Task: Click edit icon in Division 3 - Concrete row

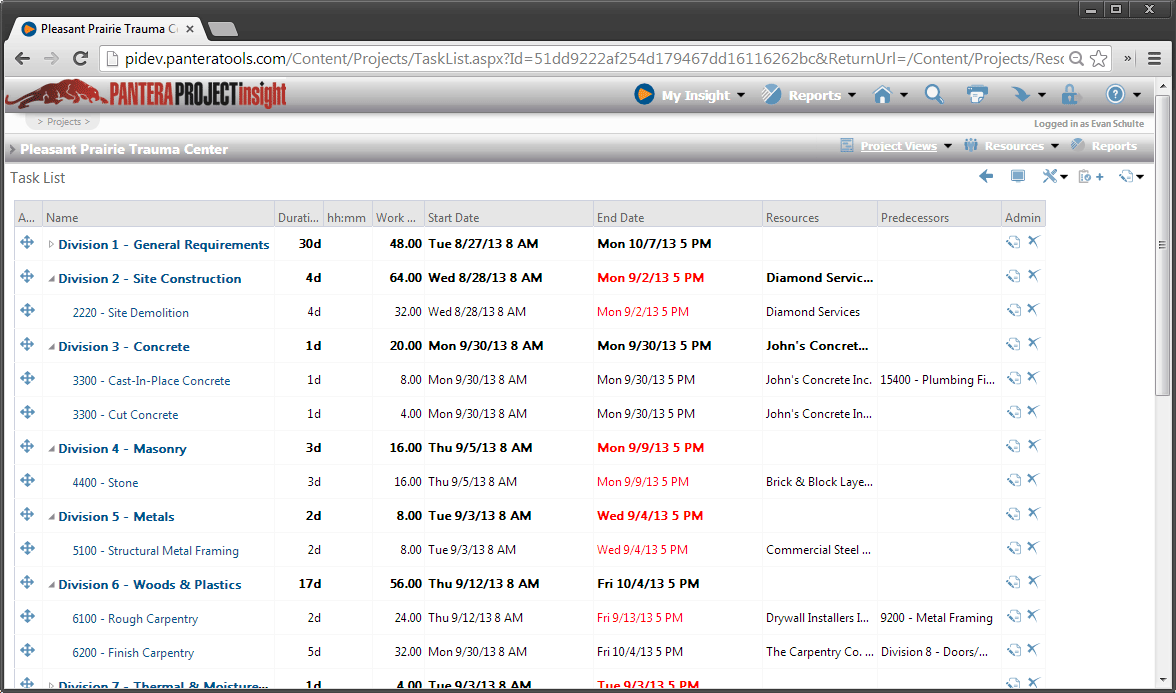Action: 1012,345
